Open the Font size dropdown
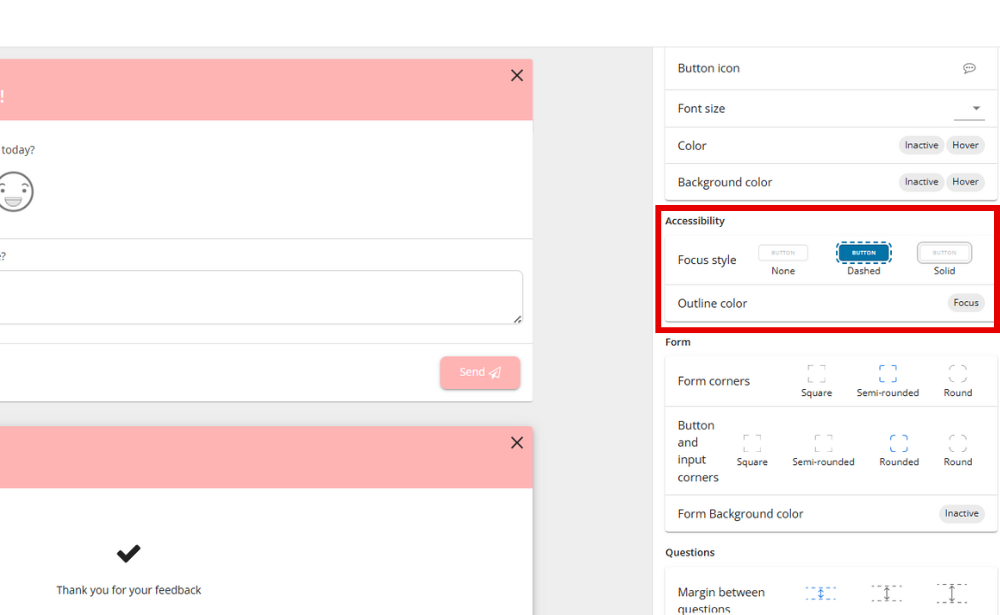The width and height of the screenshot is (1000, 615). pos(975,108)
